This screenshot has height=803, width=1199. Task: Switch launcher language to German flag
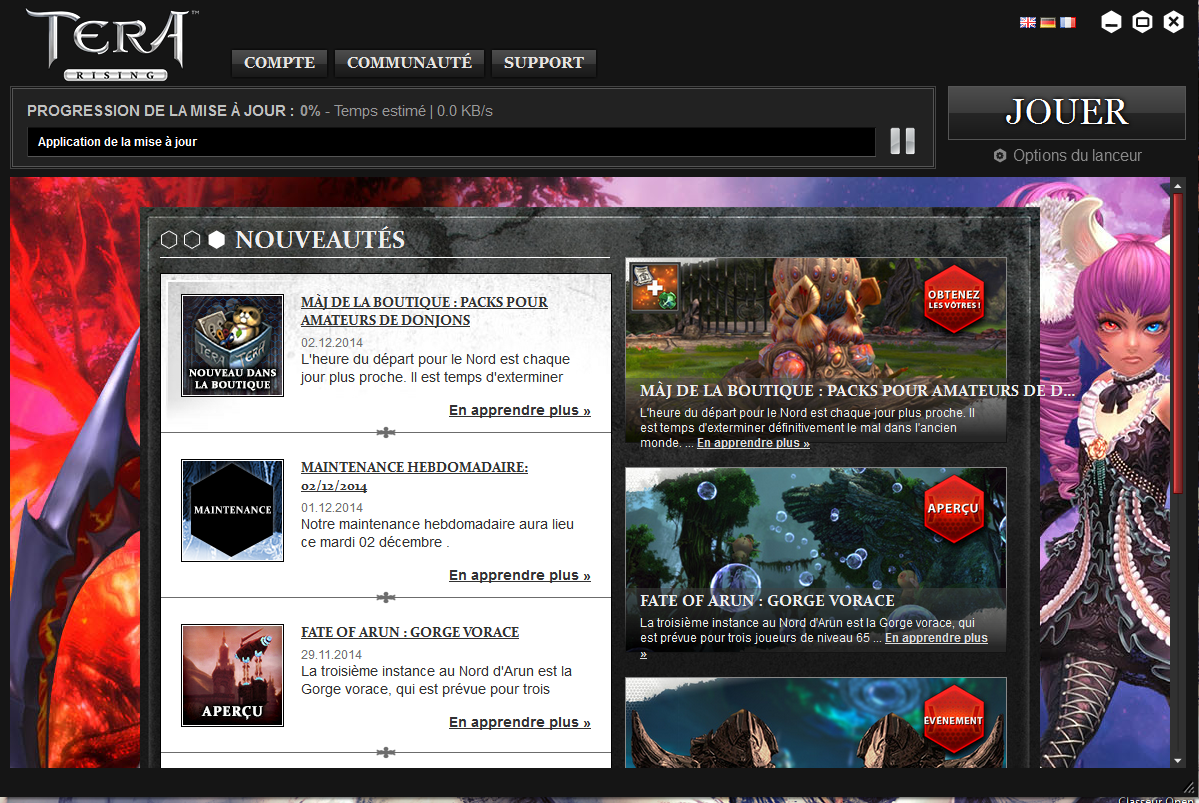[x=1048, y=22]
